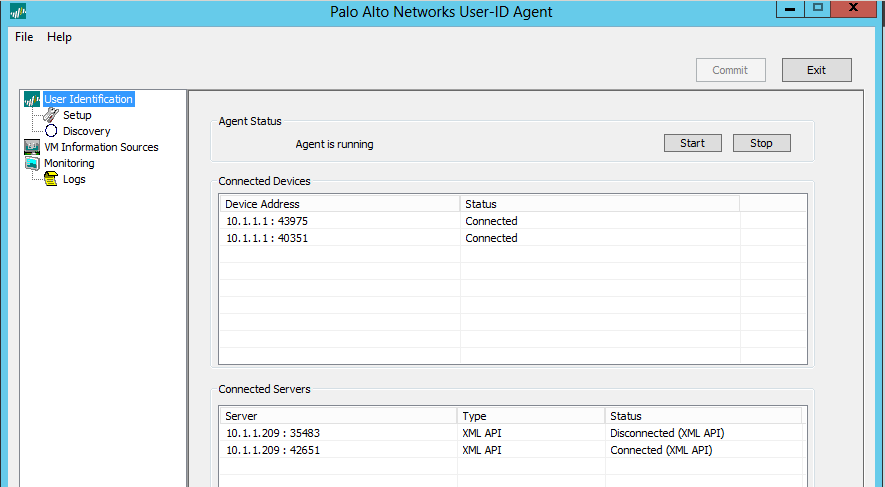Click the Logs scroll icon
This screenshot has width=885, height=487.
[51, 179]
